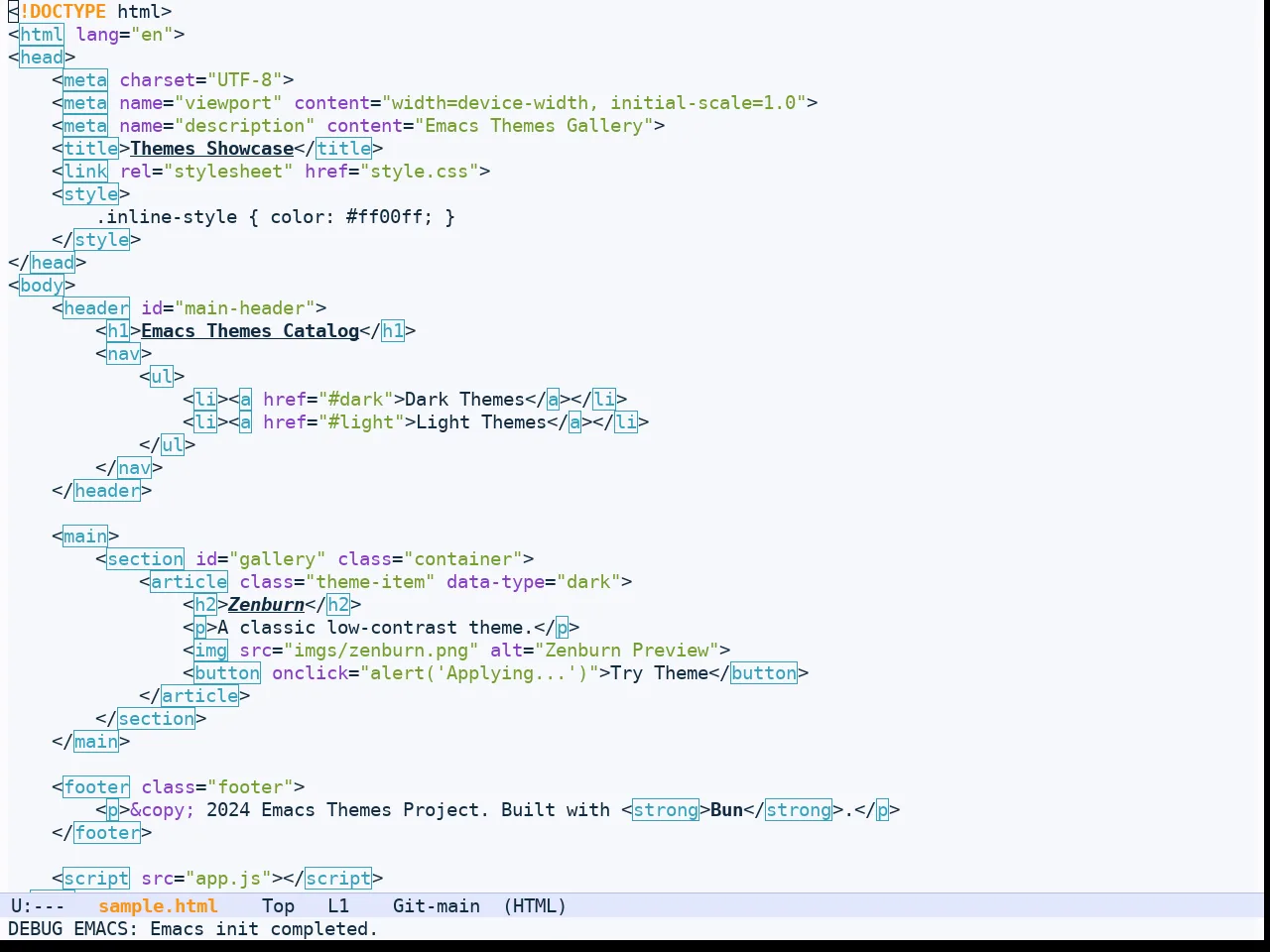The height and width of the screenshot is (952, 1270).
Task: Click the 'Try Theme' button text
Action: [660, 673]
